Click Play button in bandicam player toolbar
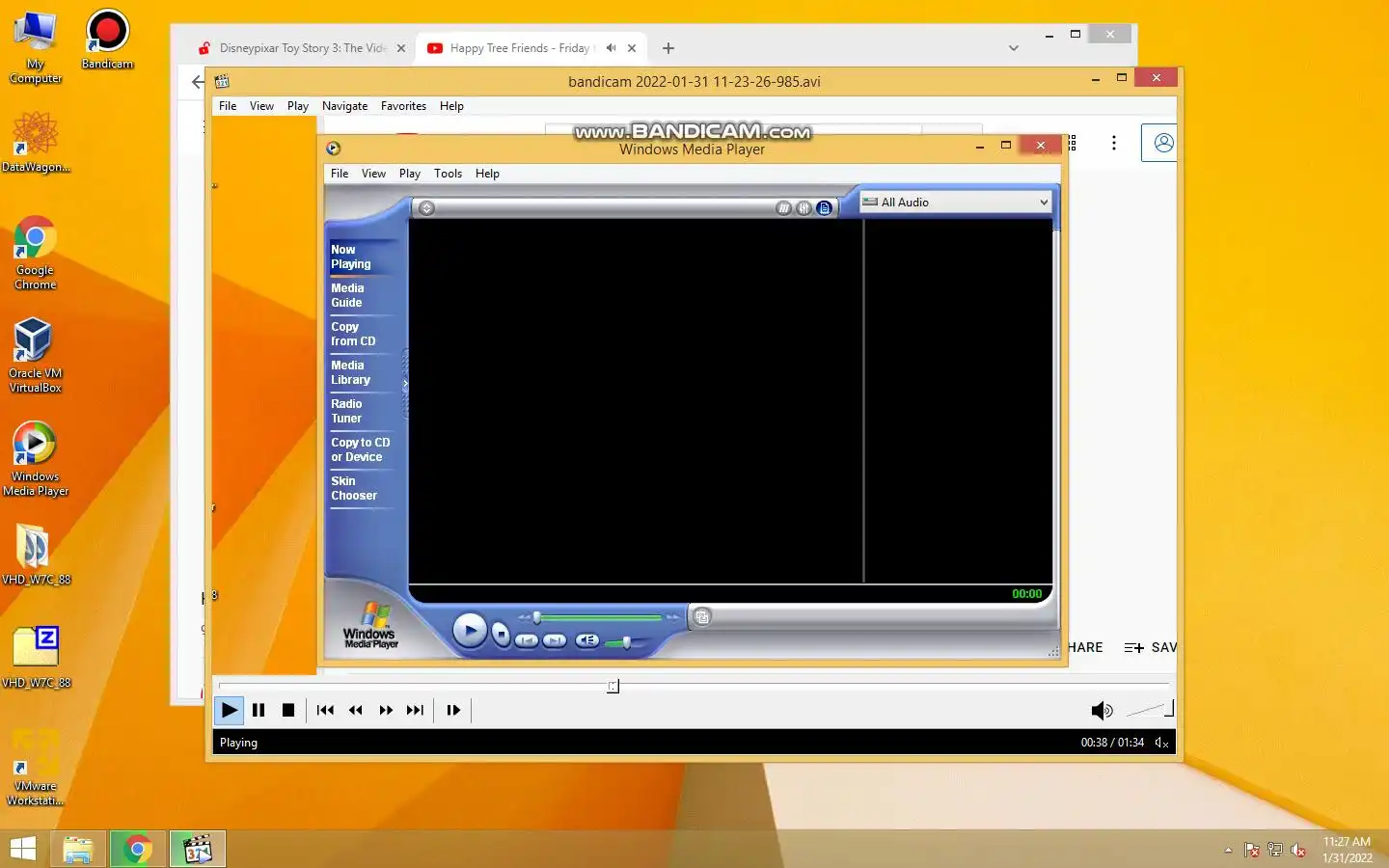Screen dimensions: 1389x868 coord(229,711)
